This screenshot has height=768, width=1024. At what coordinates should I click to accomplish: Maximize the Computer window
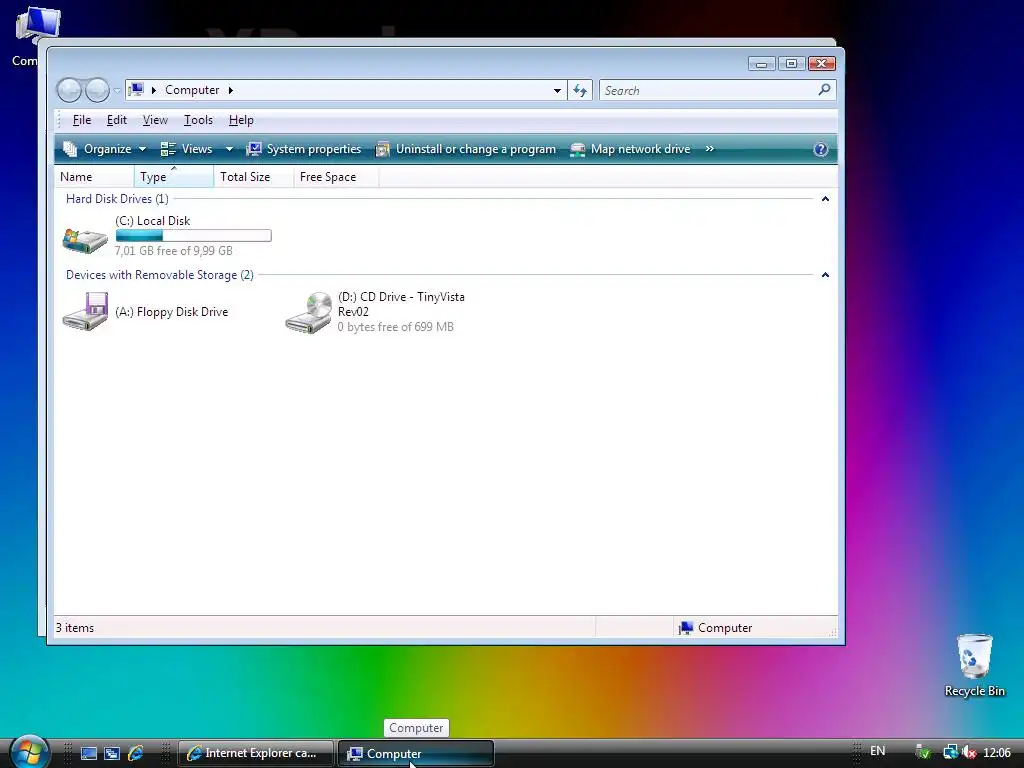[791, 63]
